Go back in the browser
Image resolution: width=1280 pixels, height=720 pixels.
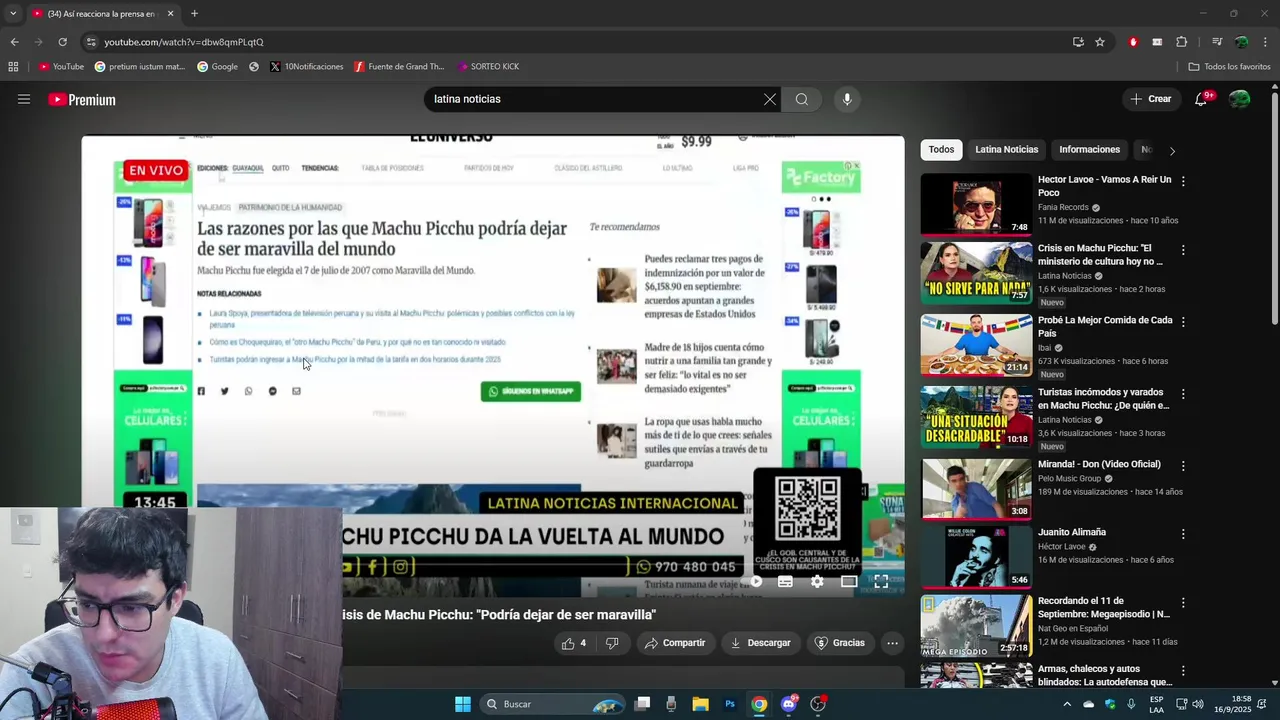pos(14,42)
